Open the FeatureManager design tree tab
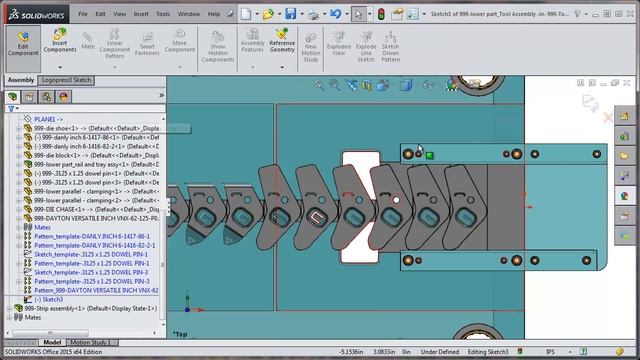Screen dimensions: 640x360 tap(13, 97)
